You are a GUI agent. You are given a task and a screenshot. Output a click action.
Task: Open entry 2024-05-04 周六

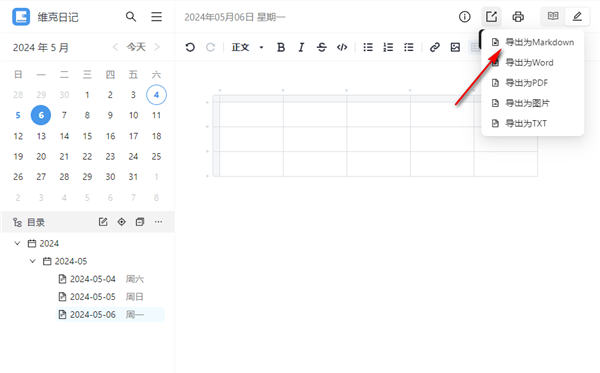coord(110,279)
